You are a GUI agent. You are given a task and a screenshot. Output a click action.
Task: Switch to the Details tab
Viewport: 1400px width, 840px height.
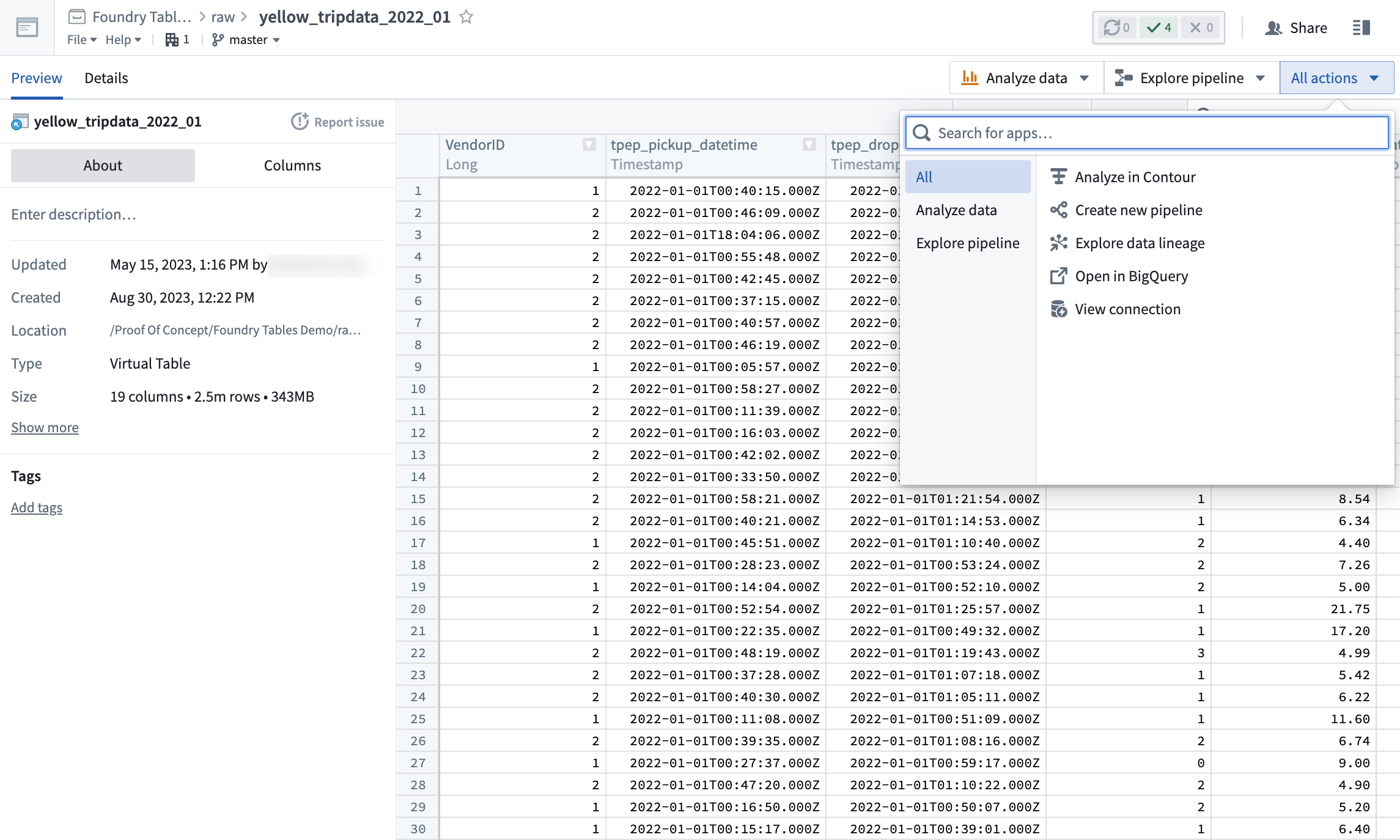[106, 77]
